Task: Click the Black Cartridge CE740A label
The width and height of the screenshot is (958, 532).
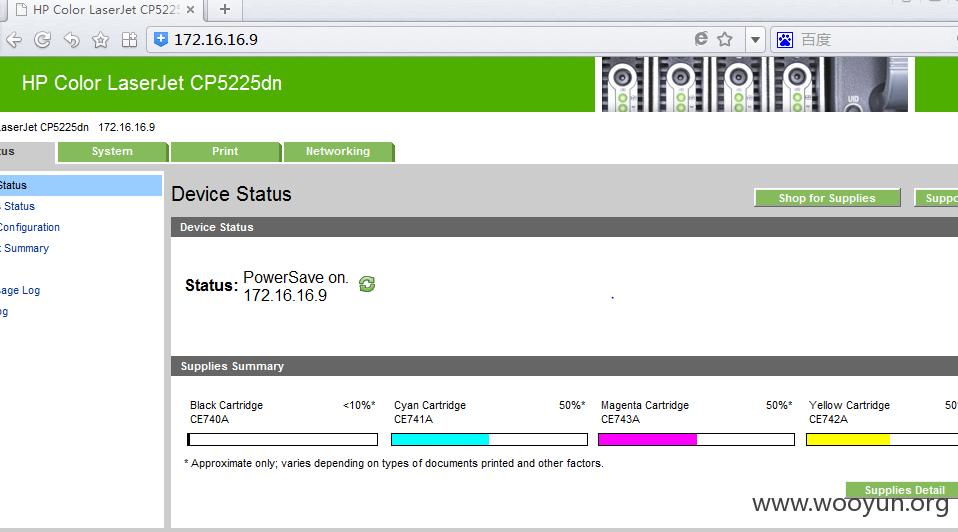Action: (x=227, y=412)
